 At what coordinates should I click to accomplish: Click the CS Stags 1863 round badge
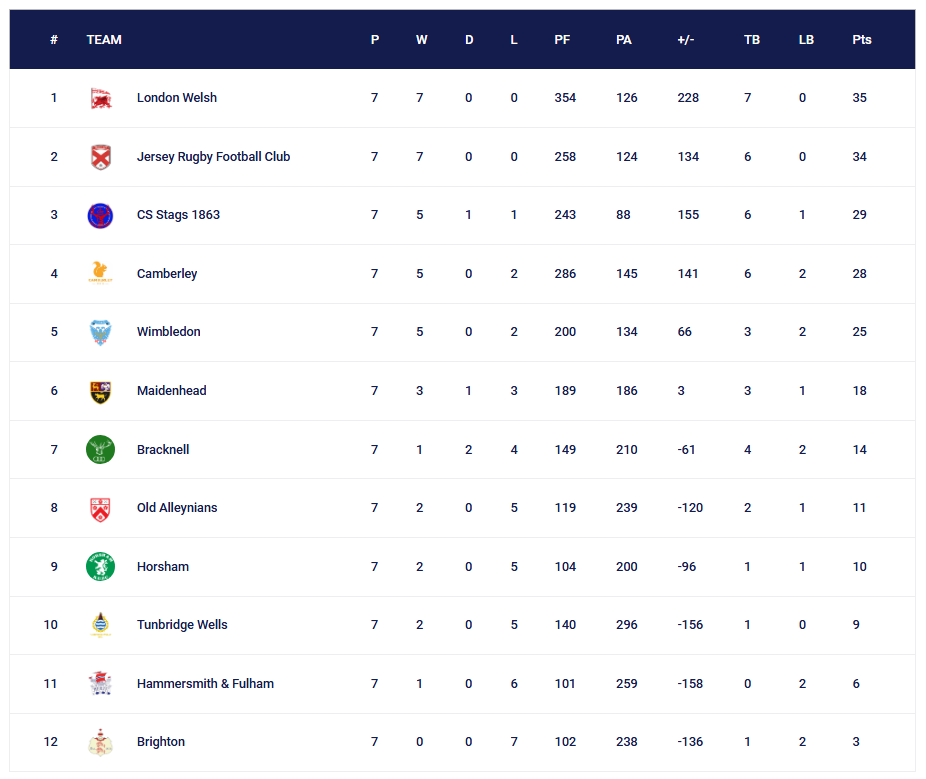pyautogui.click(x=100, y=215)
